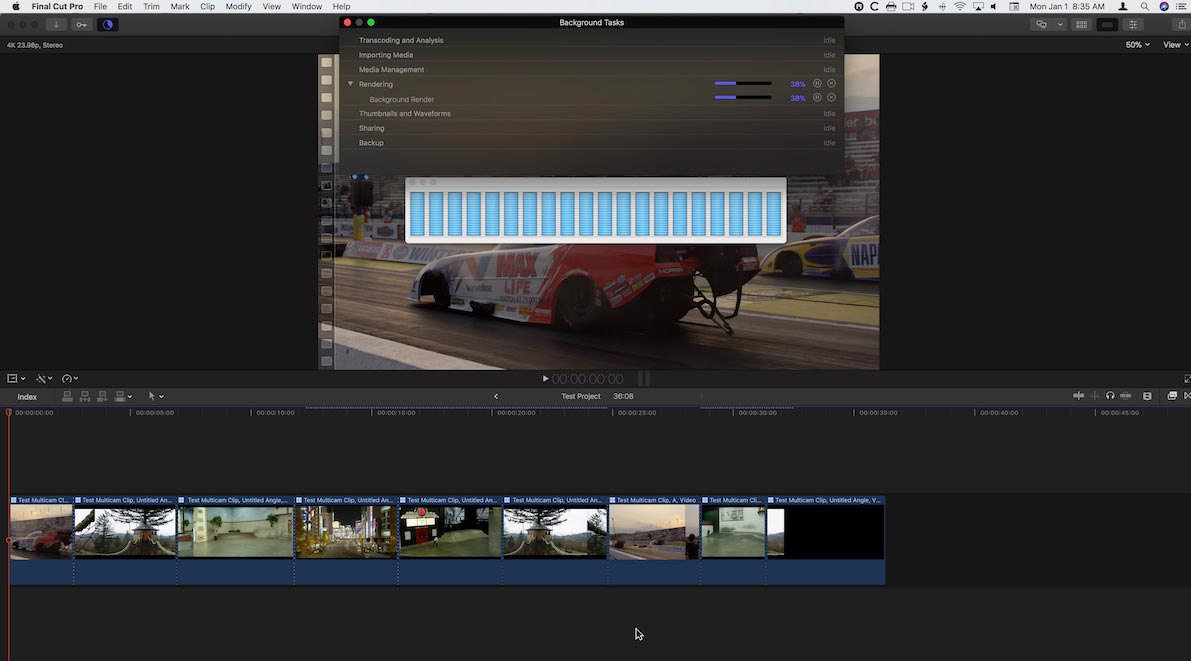Image resolution: width=1191 pixels, height=661 pixels.
Task: Collapse the Rendering disclosure triangle
Action: click(x=350, y=84)
